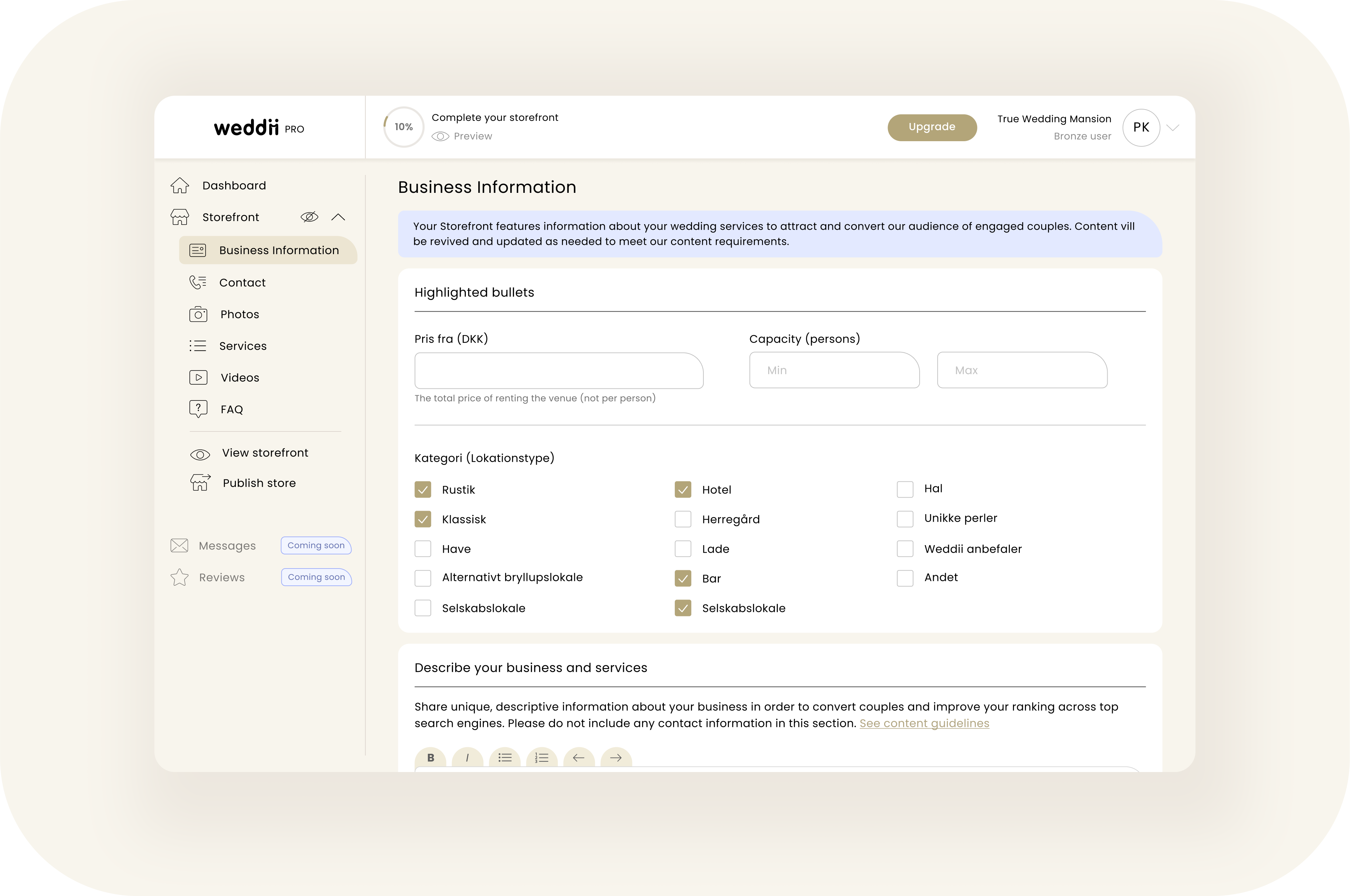The height and width of the screenshot is (896, 1350).
Task: Click the Italic formatting button
Action: coord(467,758)
